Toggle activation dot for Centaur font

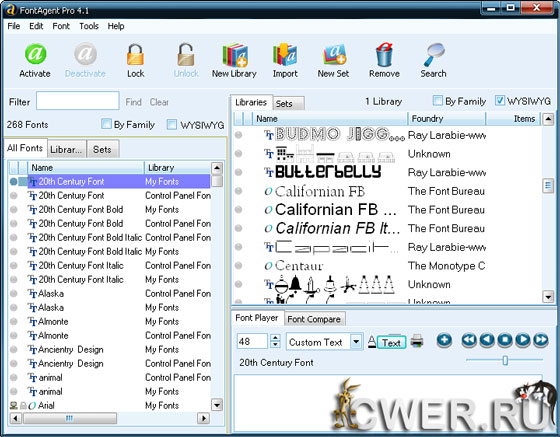(238, 265)
